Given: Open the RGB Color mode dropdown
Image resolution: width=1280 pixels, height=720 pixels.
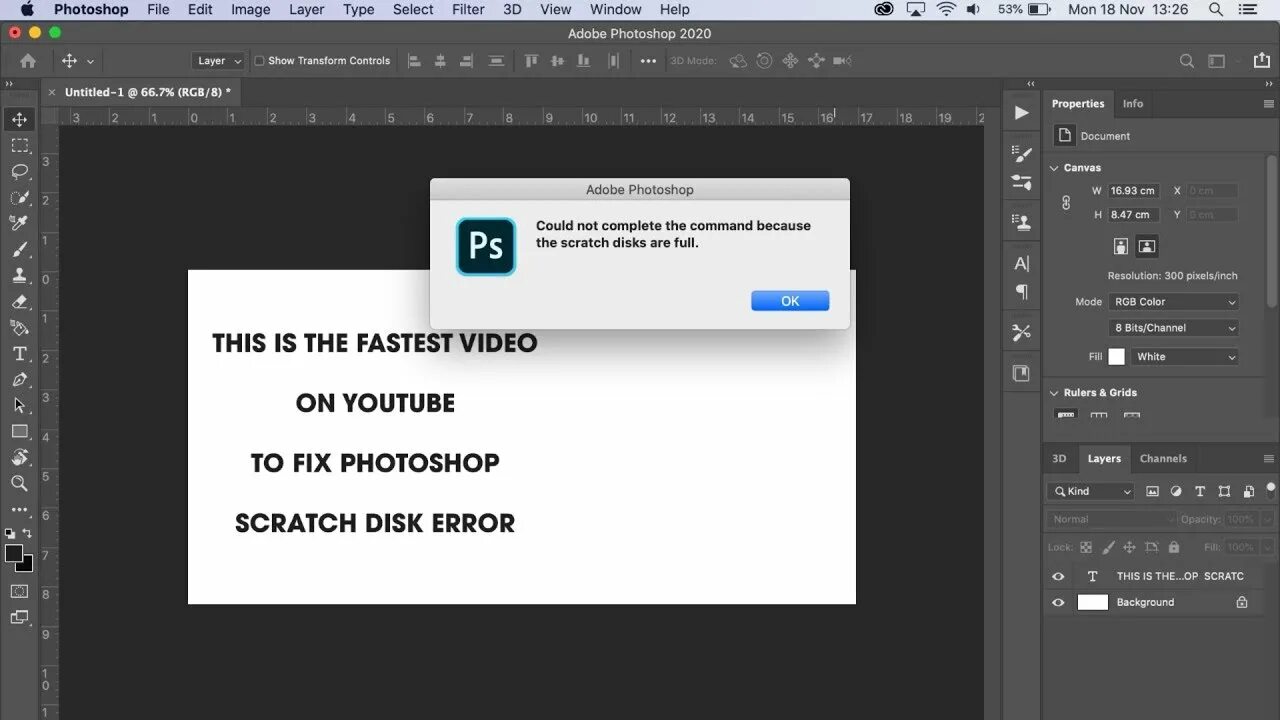Looking at the screenshot, I should tap(1174, 301).
